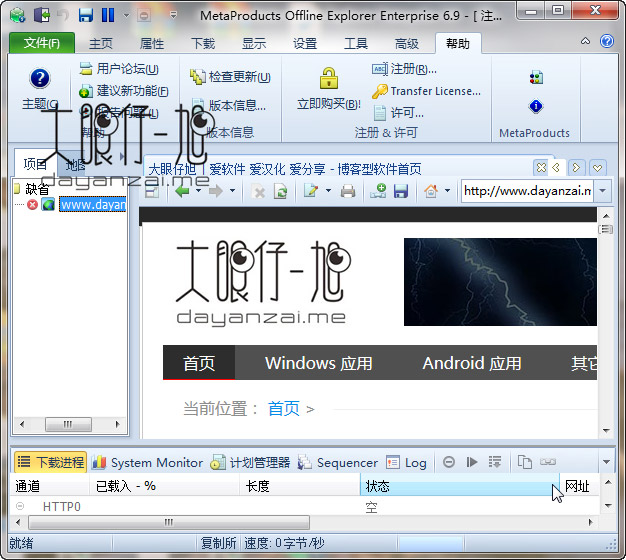Open the Log tab
This screenshot has height=560, width=626.
[406, 463]
